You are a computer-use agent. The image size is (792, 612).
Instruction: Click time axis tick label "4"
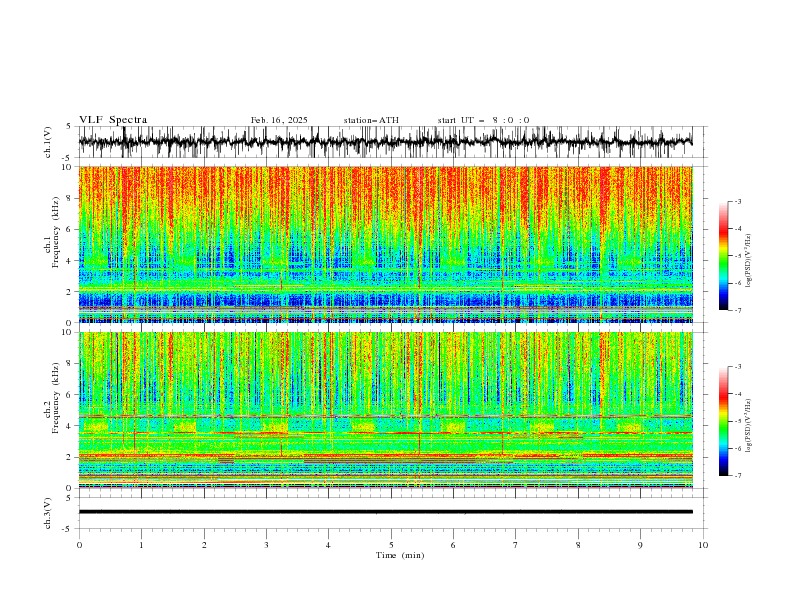tap(328, 545)
